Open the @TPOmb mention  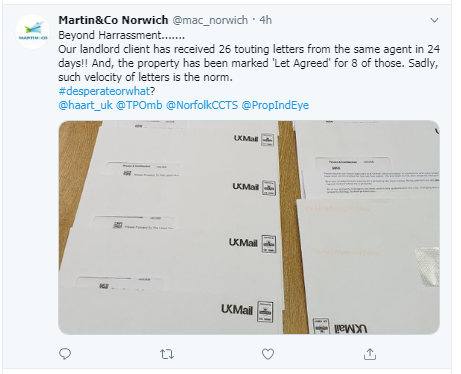tap(139, 105)
